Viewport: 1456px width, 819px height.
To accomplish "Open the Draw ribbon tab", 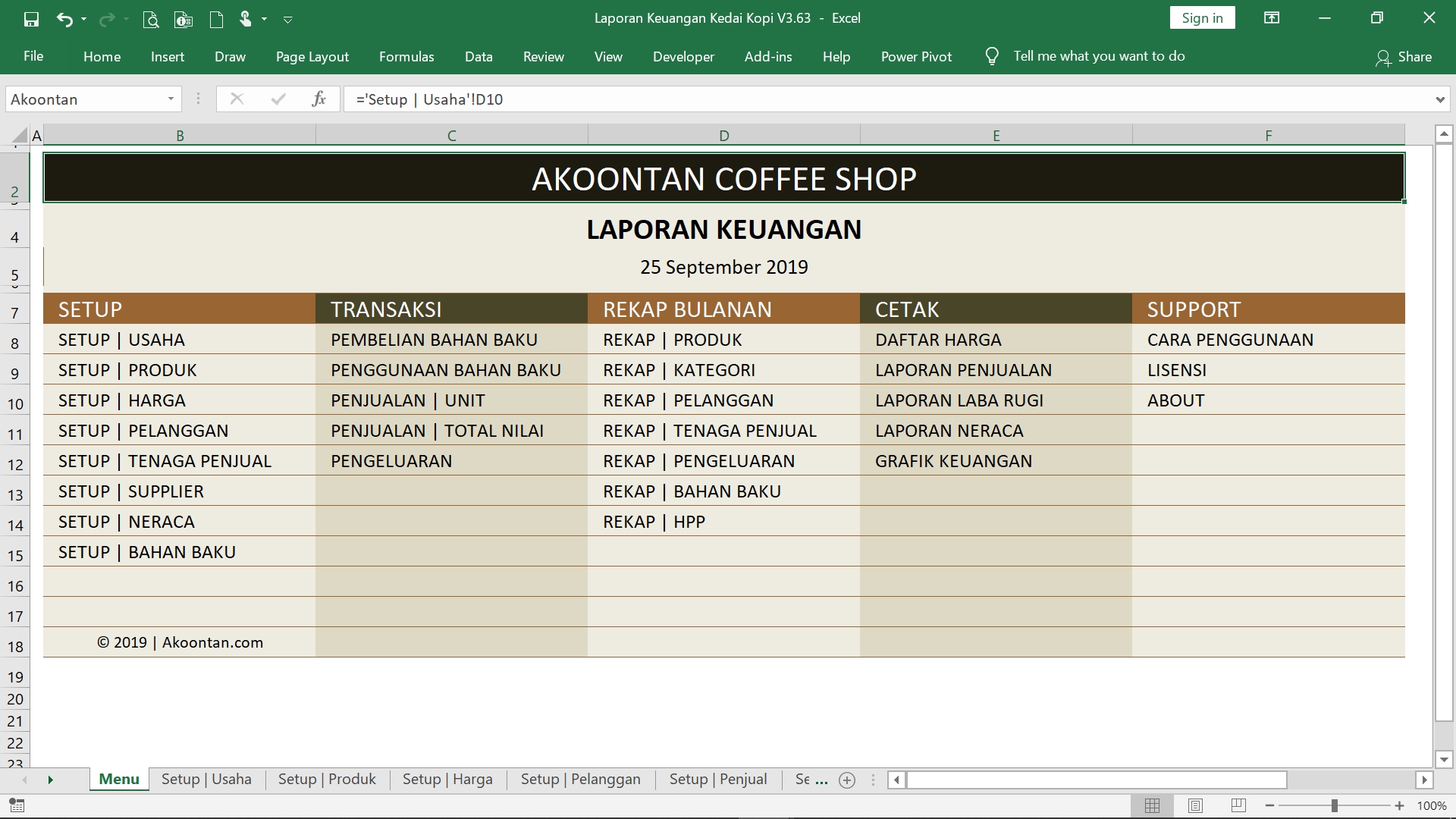I will 230,56.
